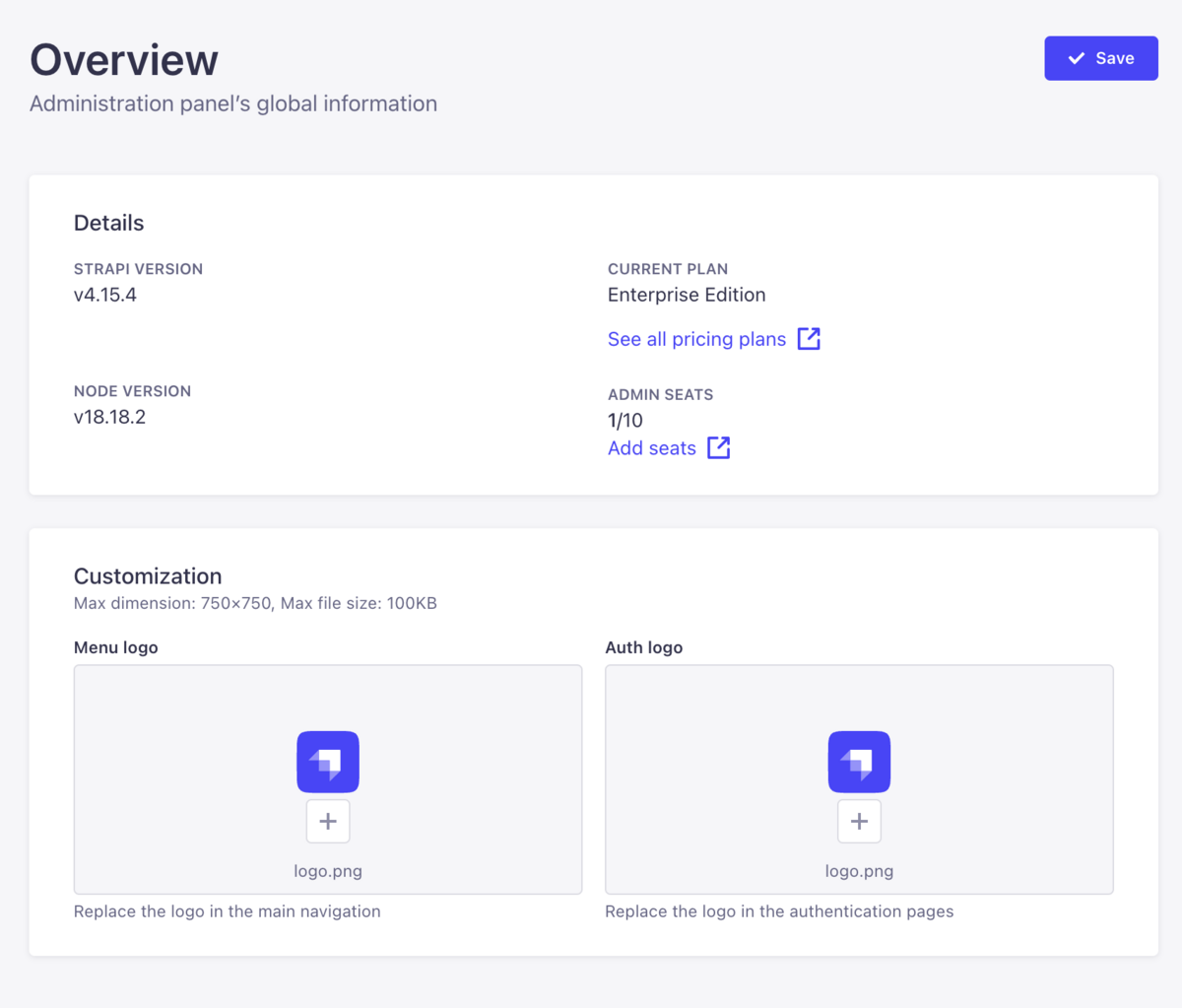This screenshot has width=1182, height=1008.
Task: Click the Auth logo Strapi image
Action: click(x=859, y=762)
